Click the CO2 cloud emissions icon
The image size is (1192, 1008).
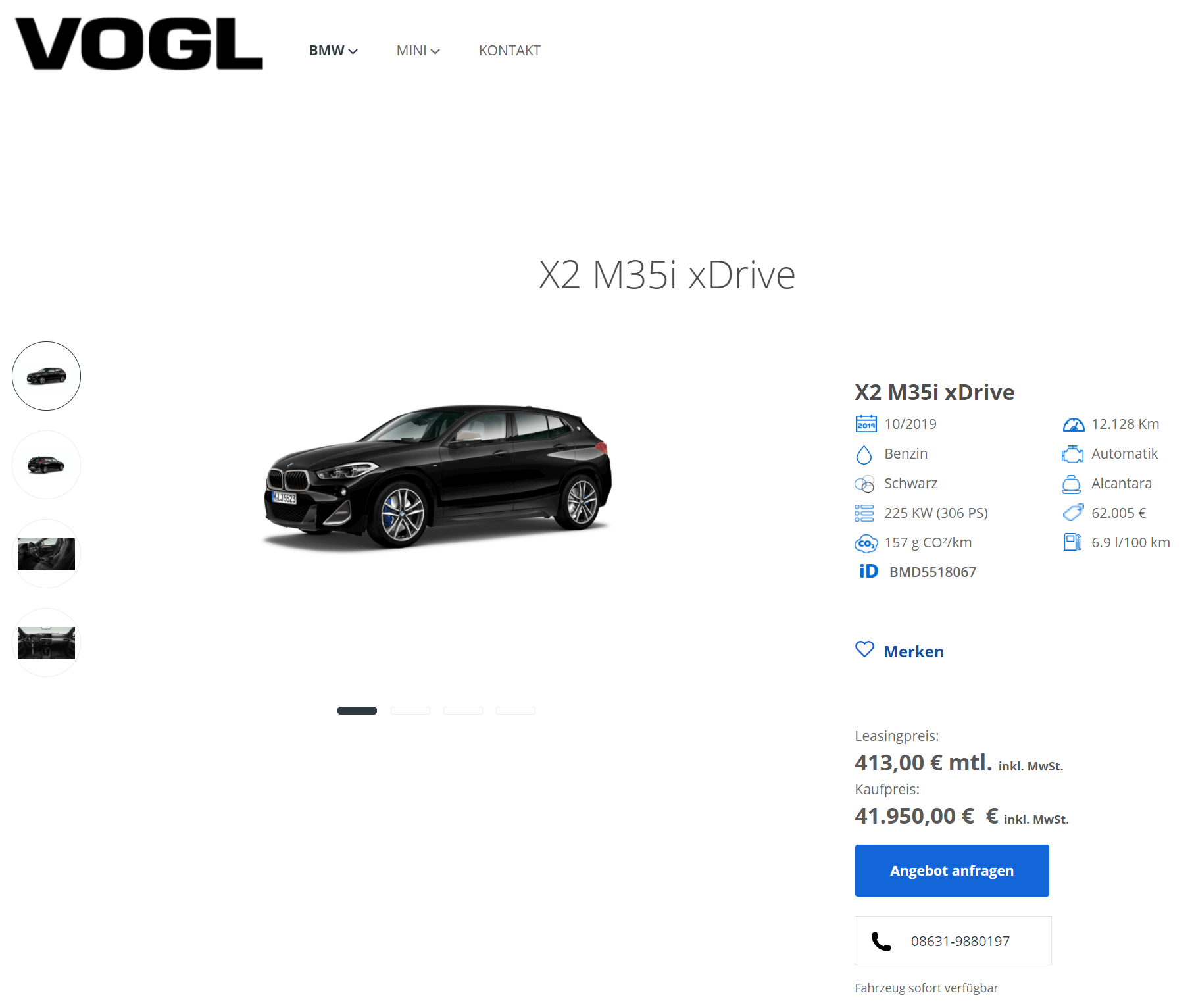pyautogui.click(x=866, y=543)
